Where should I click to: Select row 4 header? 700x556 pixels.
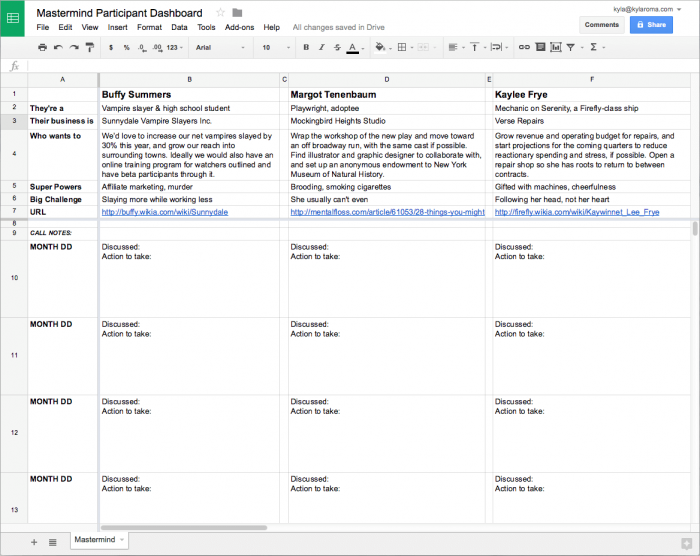coord(14,154)
